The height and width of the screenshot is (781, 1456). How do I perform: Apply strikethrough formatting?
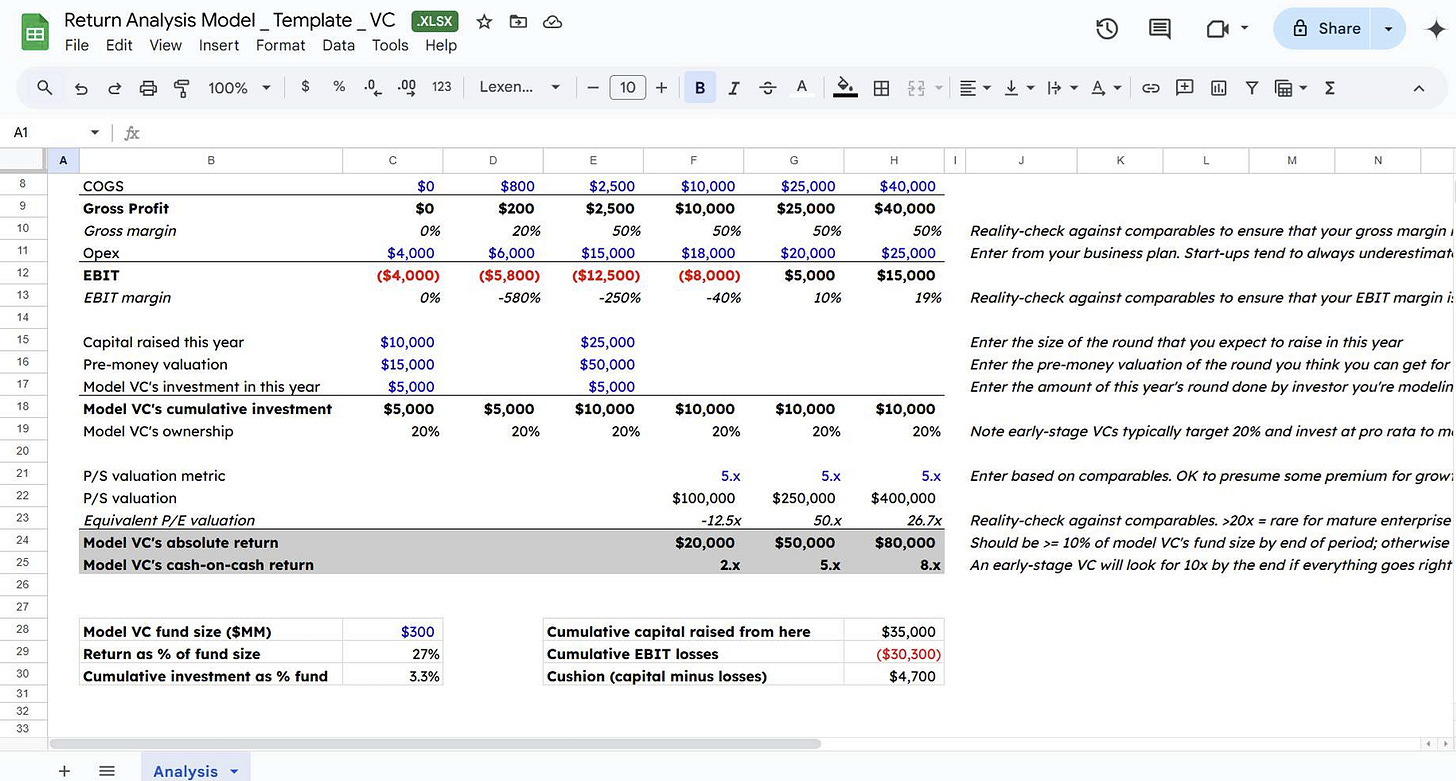pyautogui.click(x=767, y=87)
